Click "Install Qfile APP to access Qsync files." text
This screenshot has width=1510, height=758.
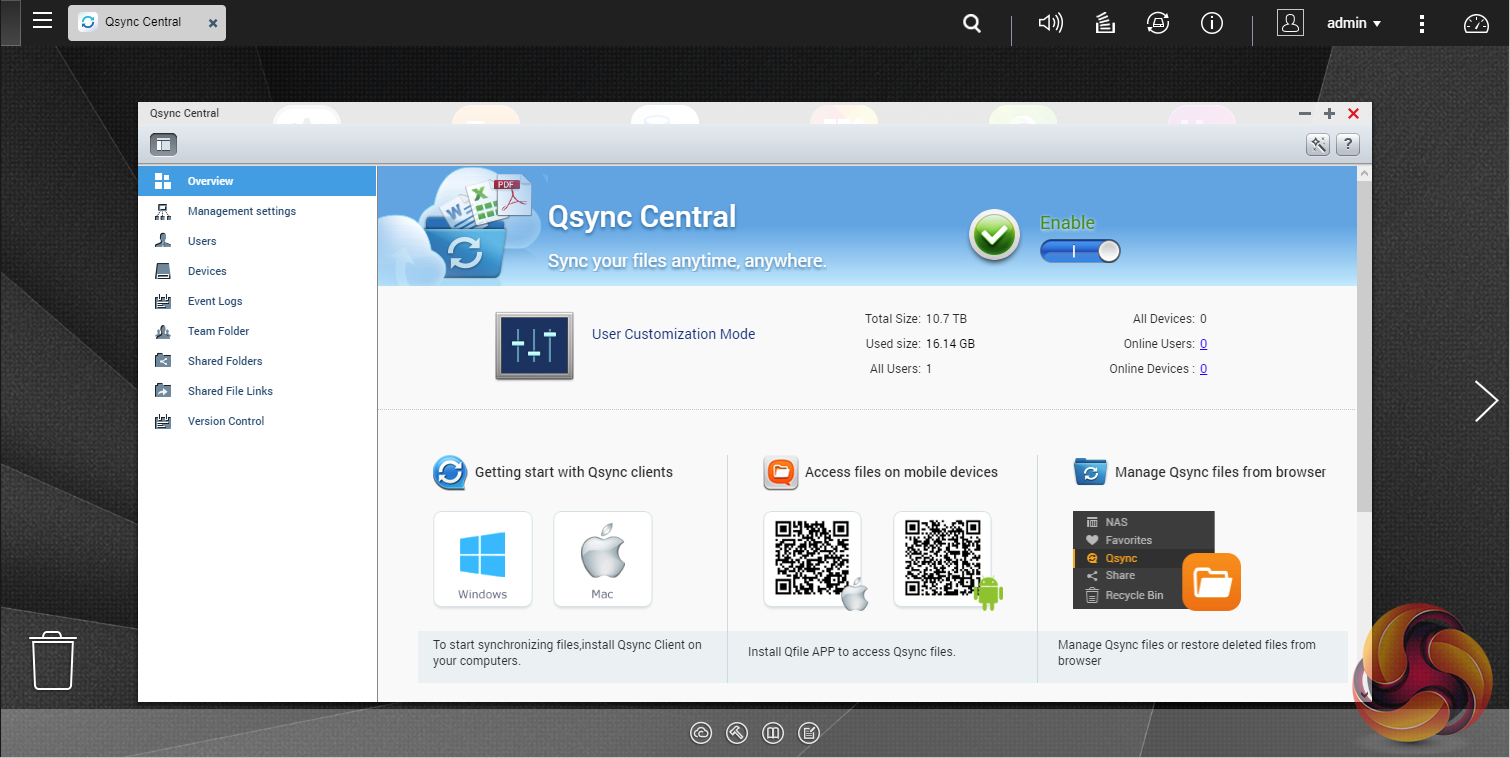[x=852, y=652]
